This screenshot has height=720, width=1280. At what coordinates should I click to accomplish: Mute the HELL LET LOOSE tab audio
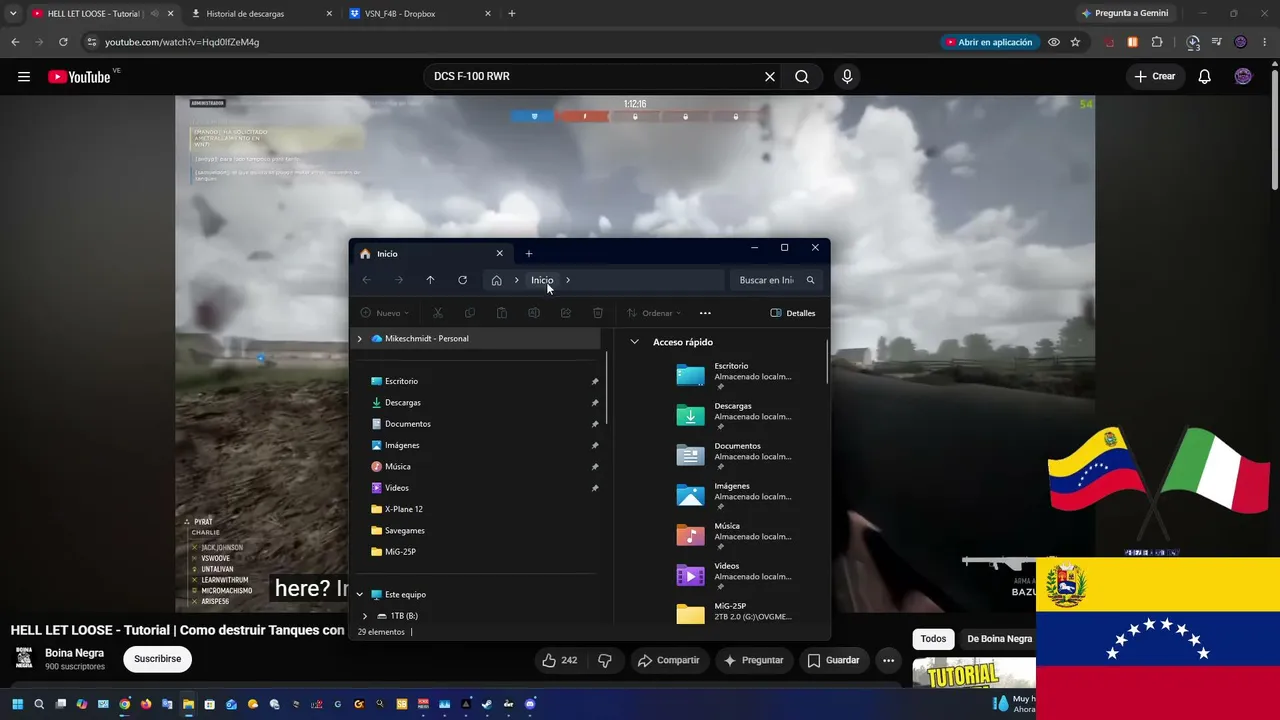(154, 14)
